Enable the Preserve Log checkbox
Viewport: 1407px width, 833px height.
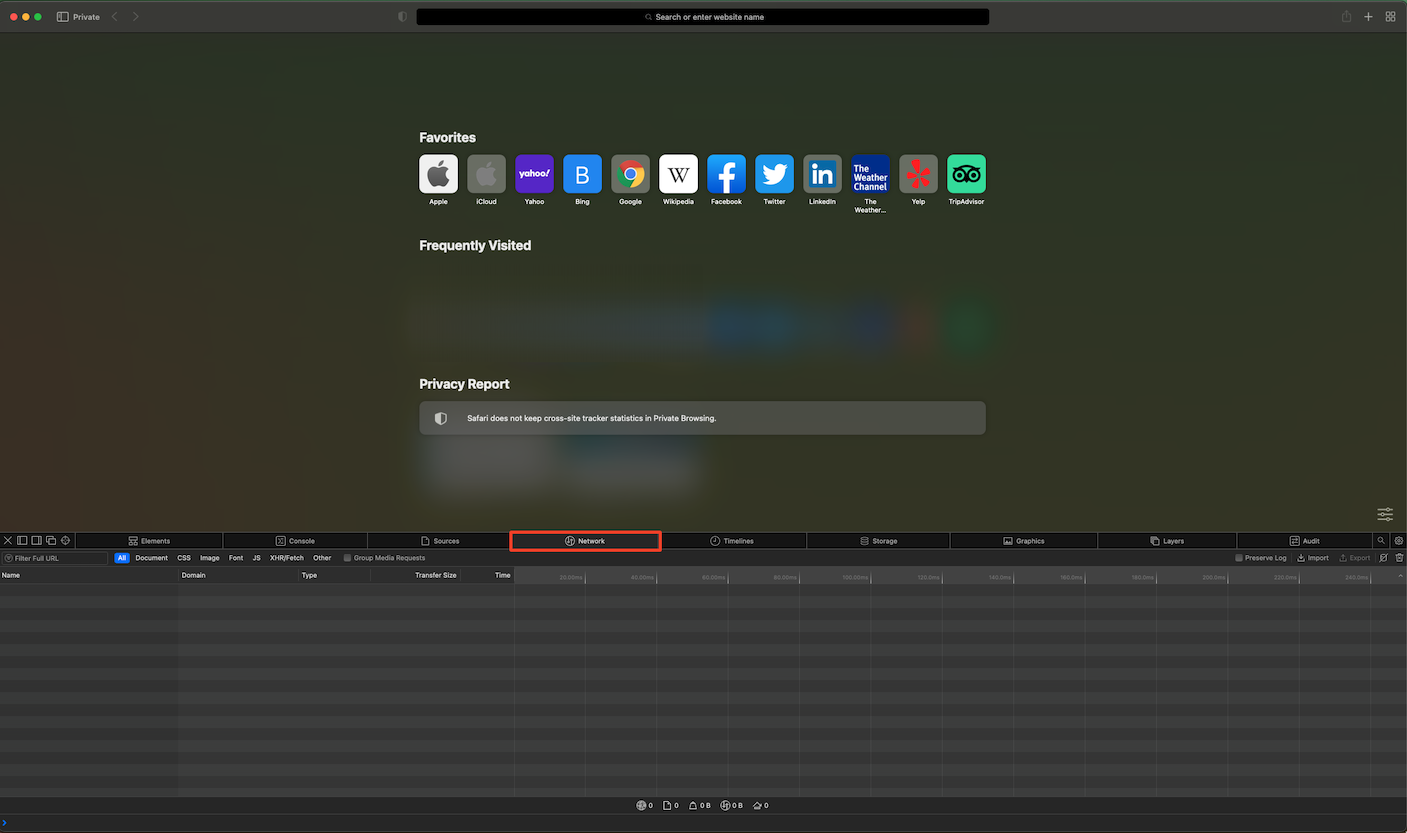pos(1239,558)
